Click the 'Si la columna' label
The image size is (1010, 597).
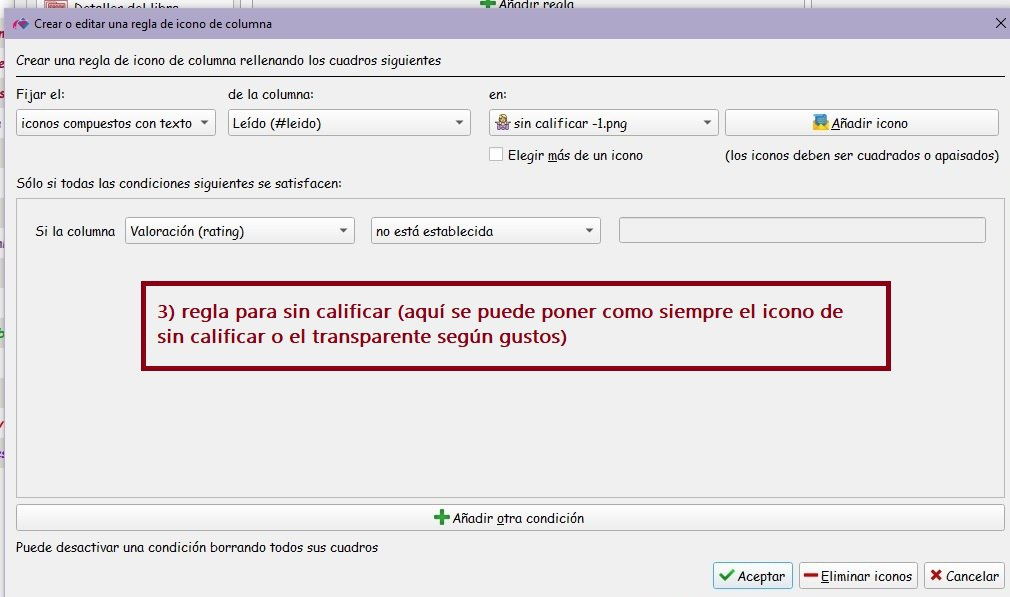click(x=75, y=231)
